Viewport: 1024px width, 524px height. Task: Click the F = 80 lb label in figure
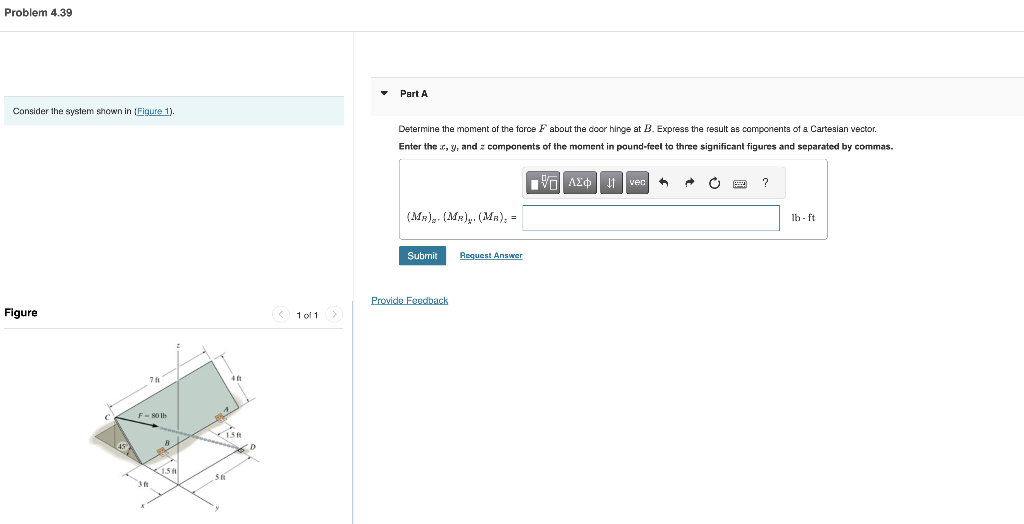(x=153, y=416)
